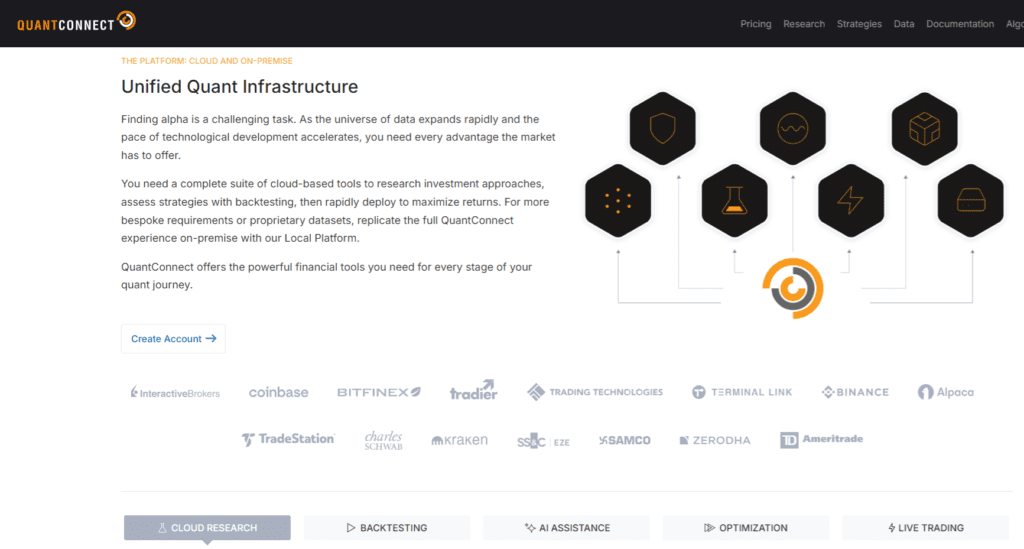1024x549 pixels.
Task: Click the lightning bolt hexagon icon
Action: (x=850, y=200)
